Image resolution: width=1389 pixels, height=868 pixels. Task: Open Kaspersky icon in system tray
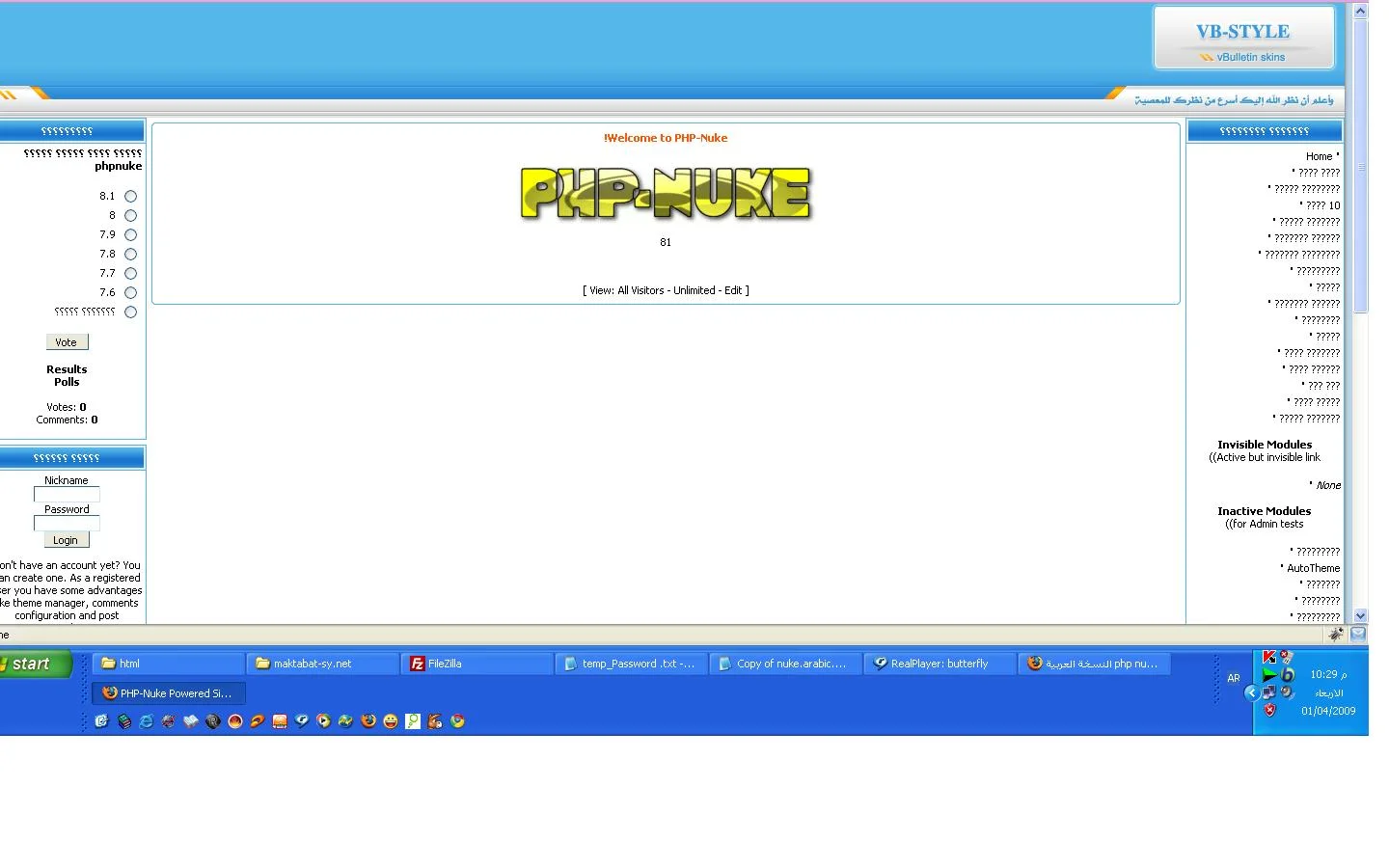point(1269,657)
